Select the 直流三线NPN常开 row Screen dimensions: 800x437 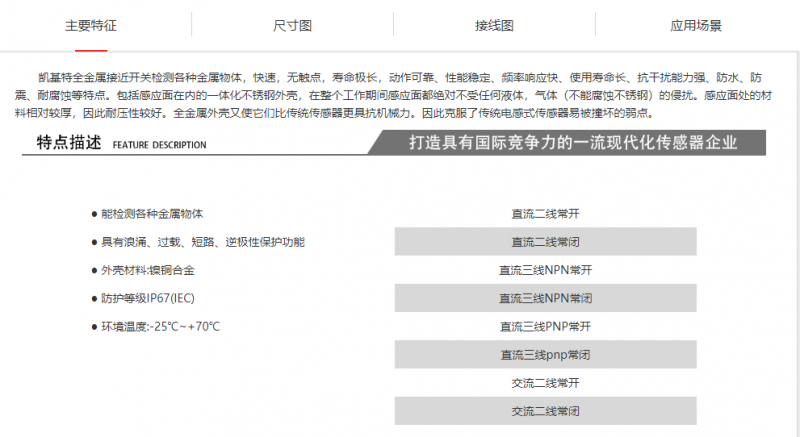[545, 269]
